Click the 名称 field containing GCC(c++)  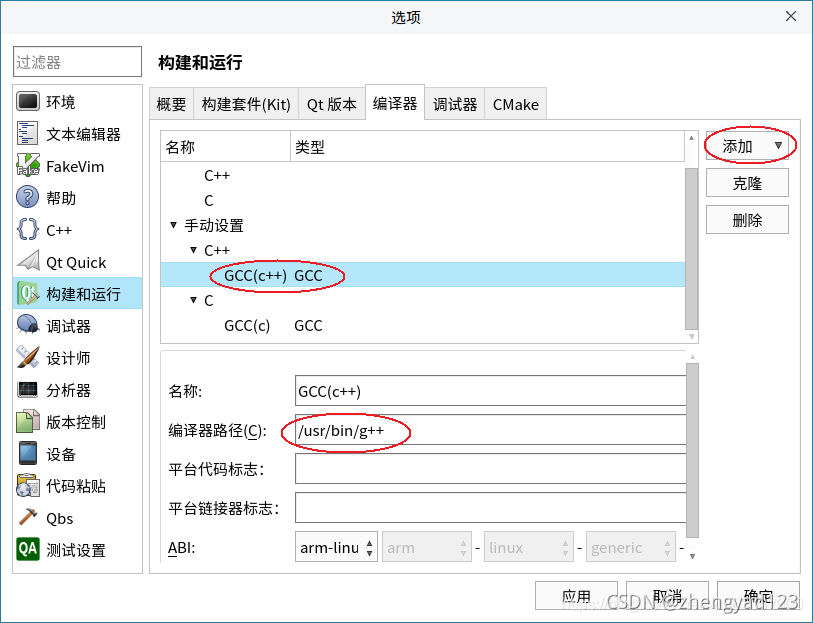point(490,391)
